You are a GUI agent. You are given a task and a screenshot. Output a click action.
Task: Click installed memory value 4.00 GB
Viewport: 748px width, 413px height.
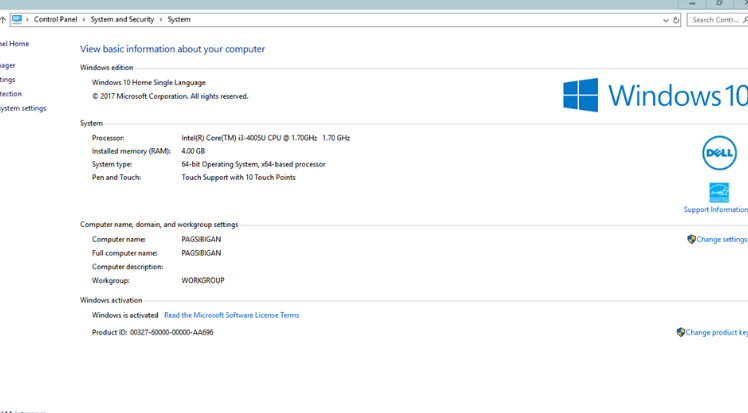point(193,151)
